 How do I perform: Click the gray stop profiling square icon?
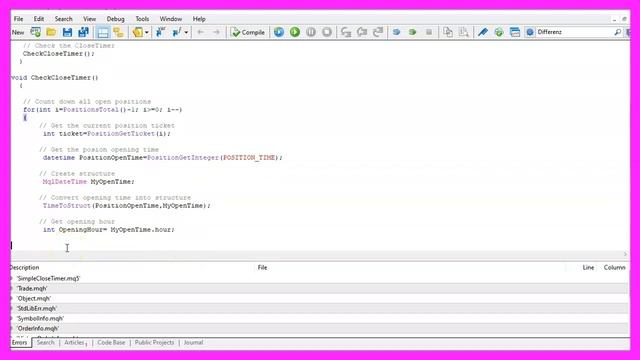pos(429,32)
